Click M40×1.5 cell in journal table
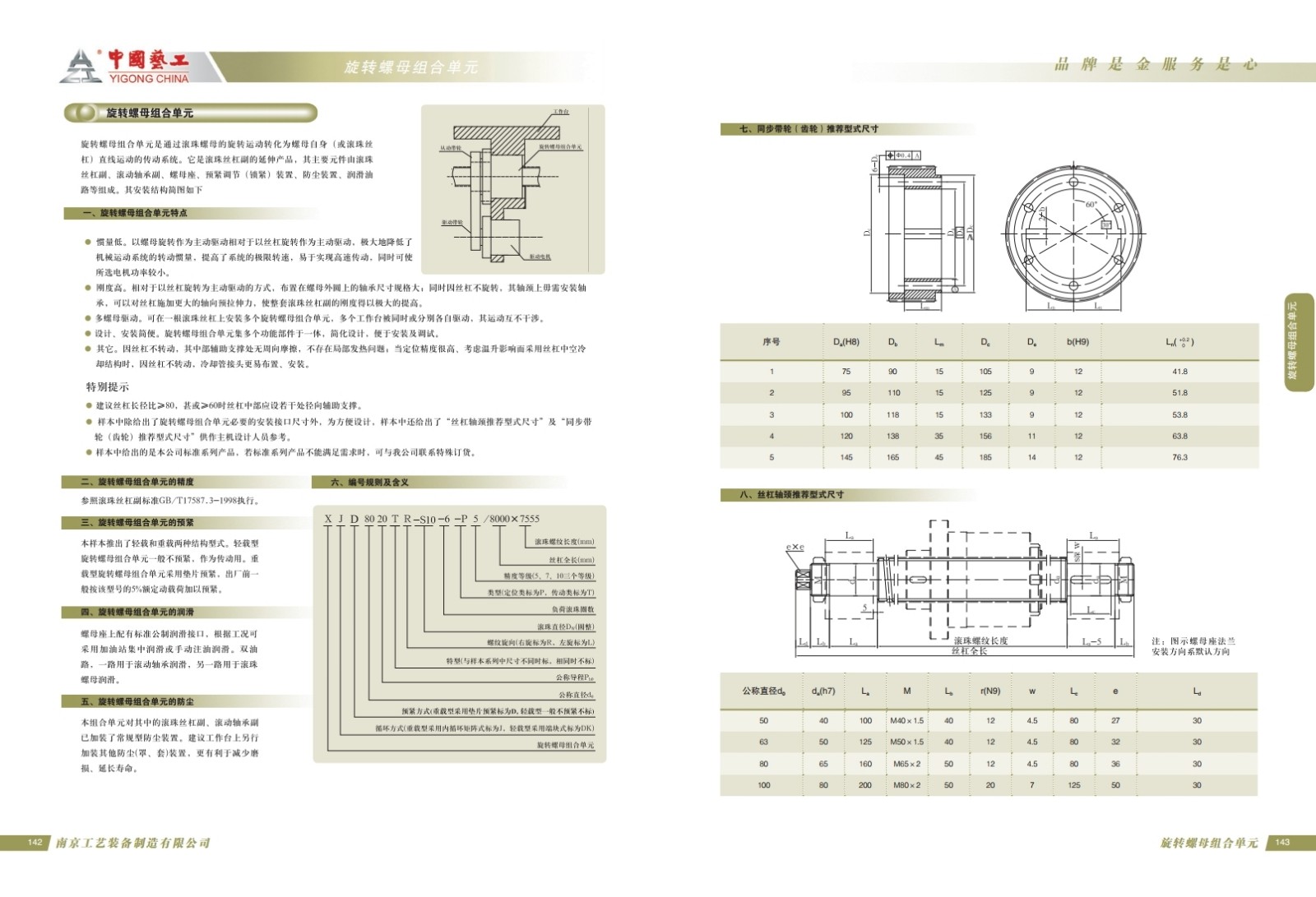This screenshot has width=1316, height=897. pyautogui.click(x=906, y=721)
